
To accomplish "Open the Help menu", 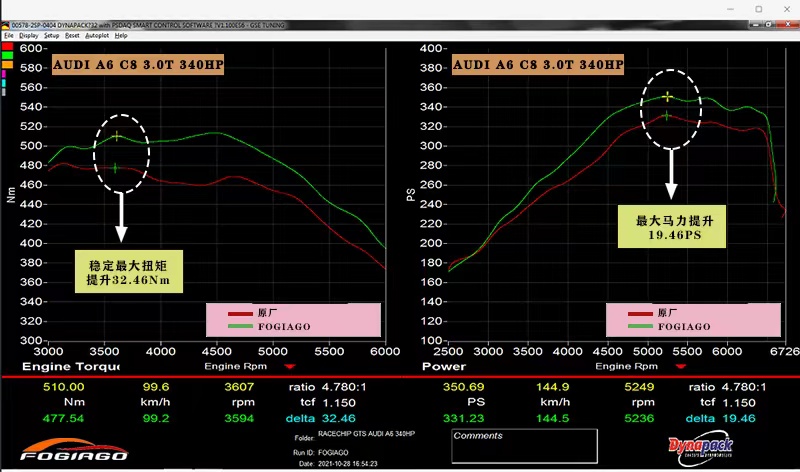I will [121, 36].
